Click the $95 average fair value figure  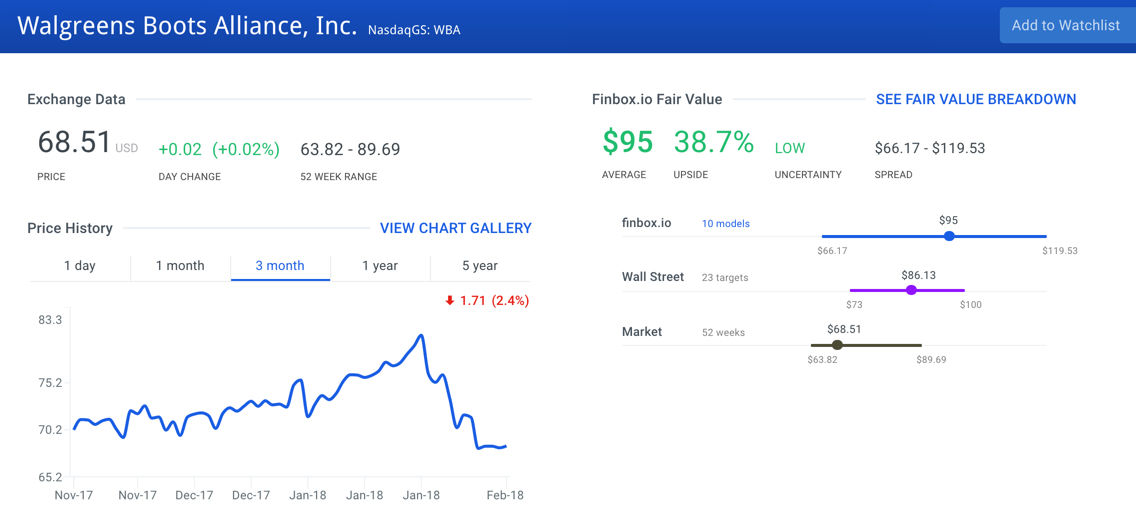point(628,143)
